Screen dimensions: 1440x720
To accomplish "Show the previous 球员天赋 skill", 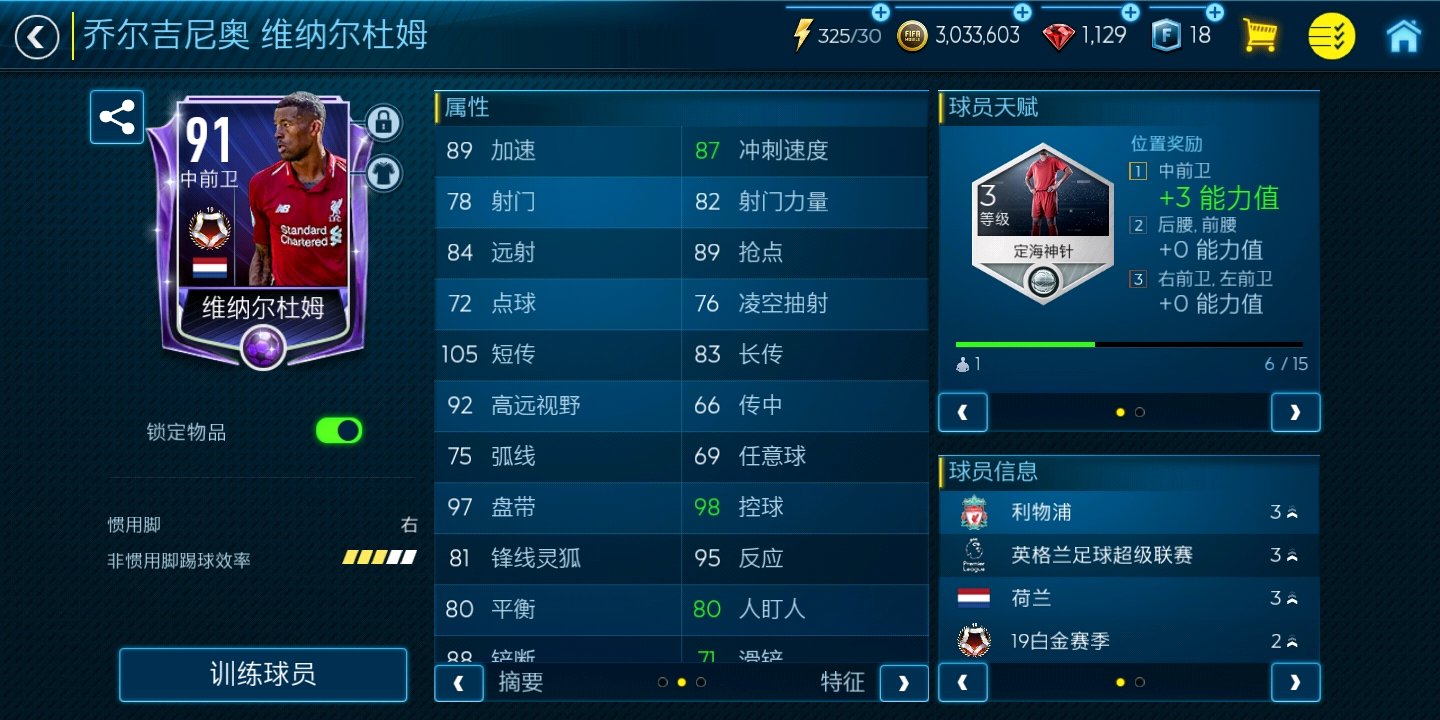I will tap(963, 412).
